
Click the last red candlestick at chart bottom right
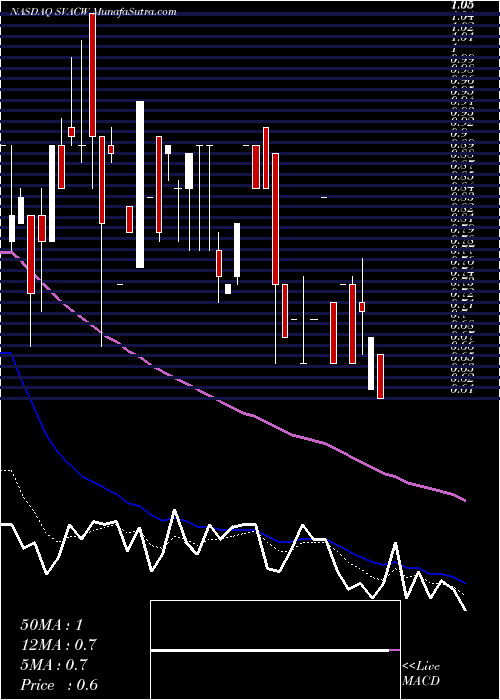click(x=380, y=376)
